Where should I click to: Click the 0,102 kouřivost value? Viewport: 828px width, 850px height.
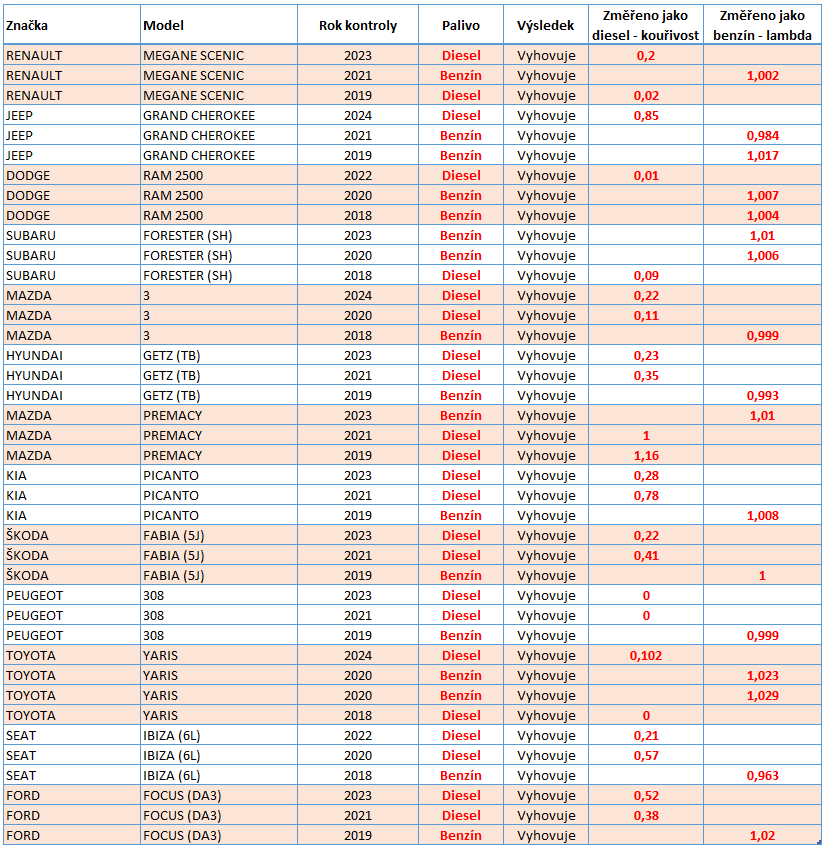tap(646, 656)
